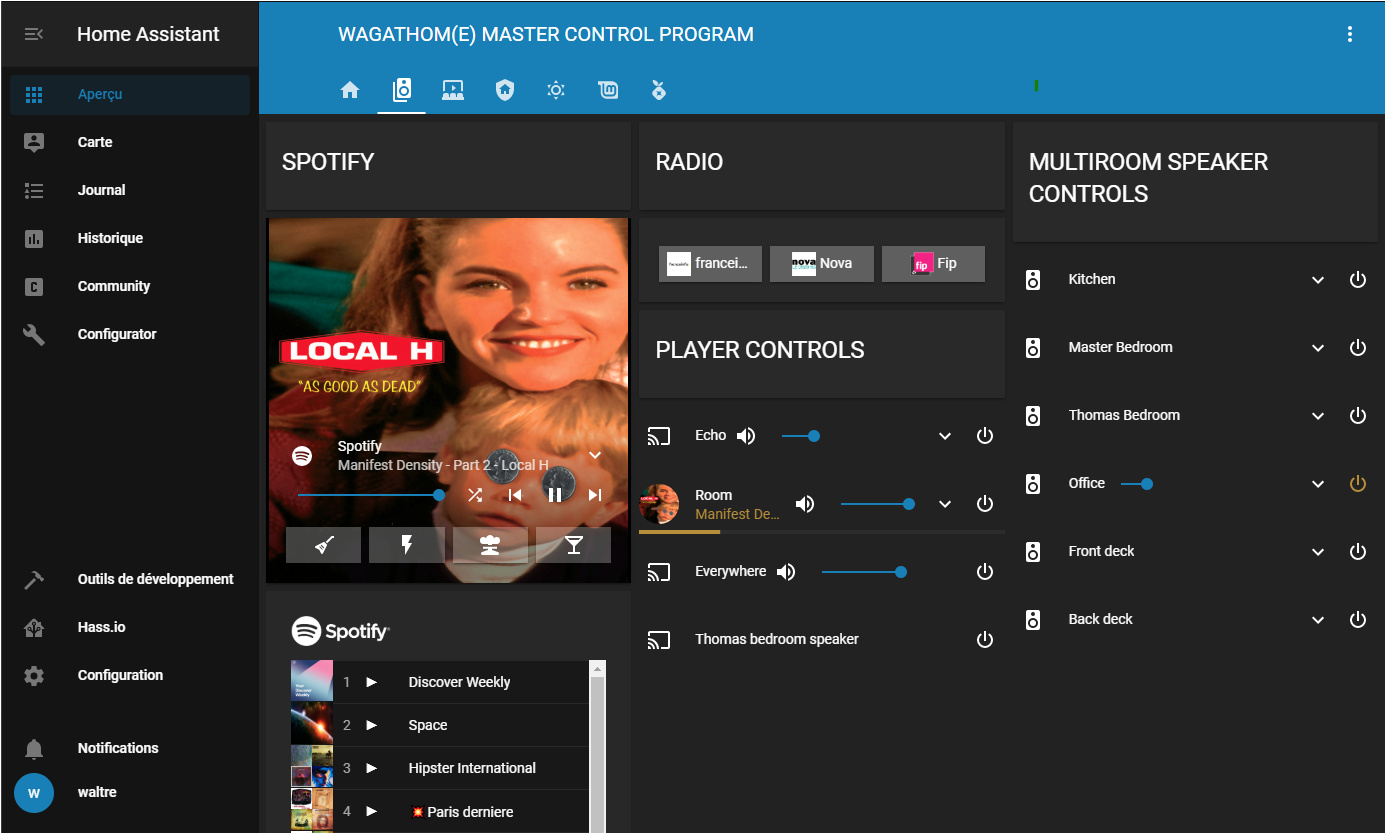Image resolution: width=1385 pixels, height=833 pixels.
Task: Click the Spotify logo in player card
Action: pos(302,456)
